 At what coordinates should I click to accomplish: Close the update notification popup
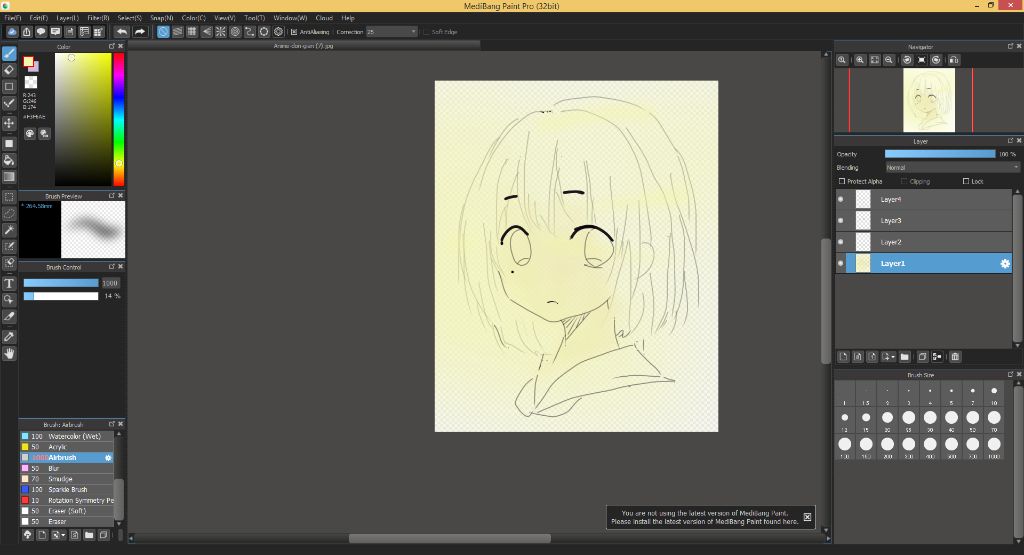click(x=808, y=517)
